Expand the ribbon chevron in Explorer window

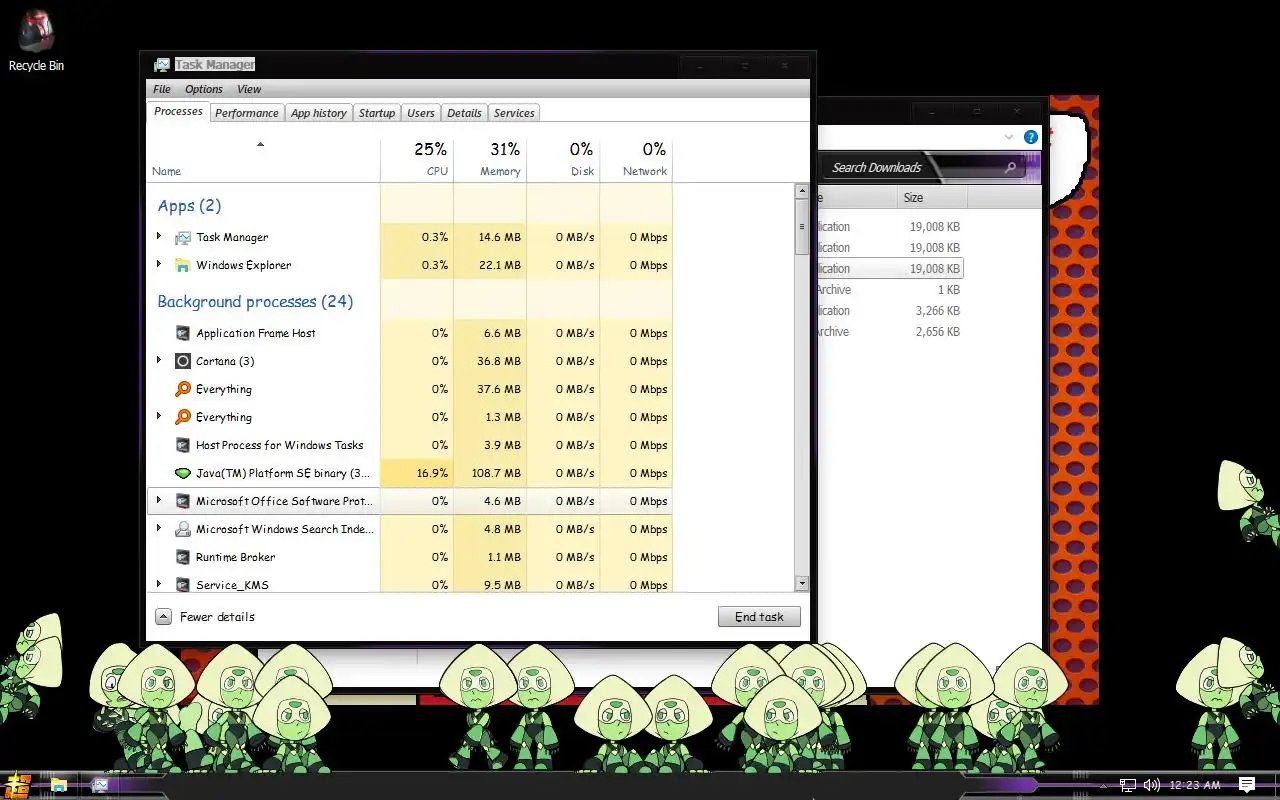click(x=1008, y=137)
